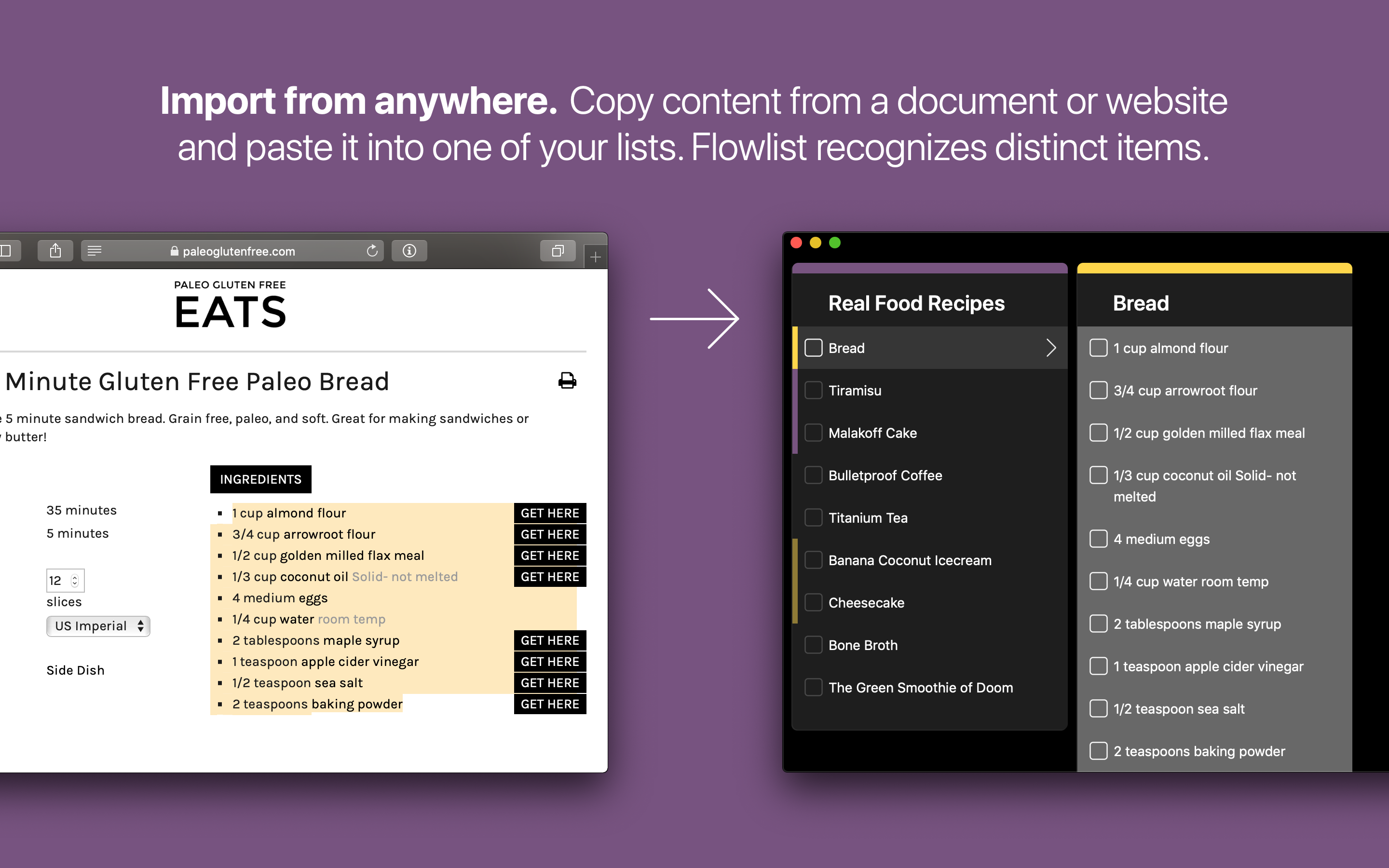
Task: Click the Safari address bar
Action: (232, 251)
